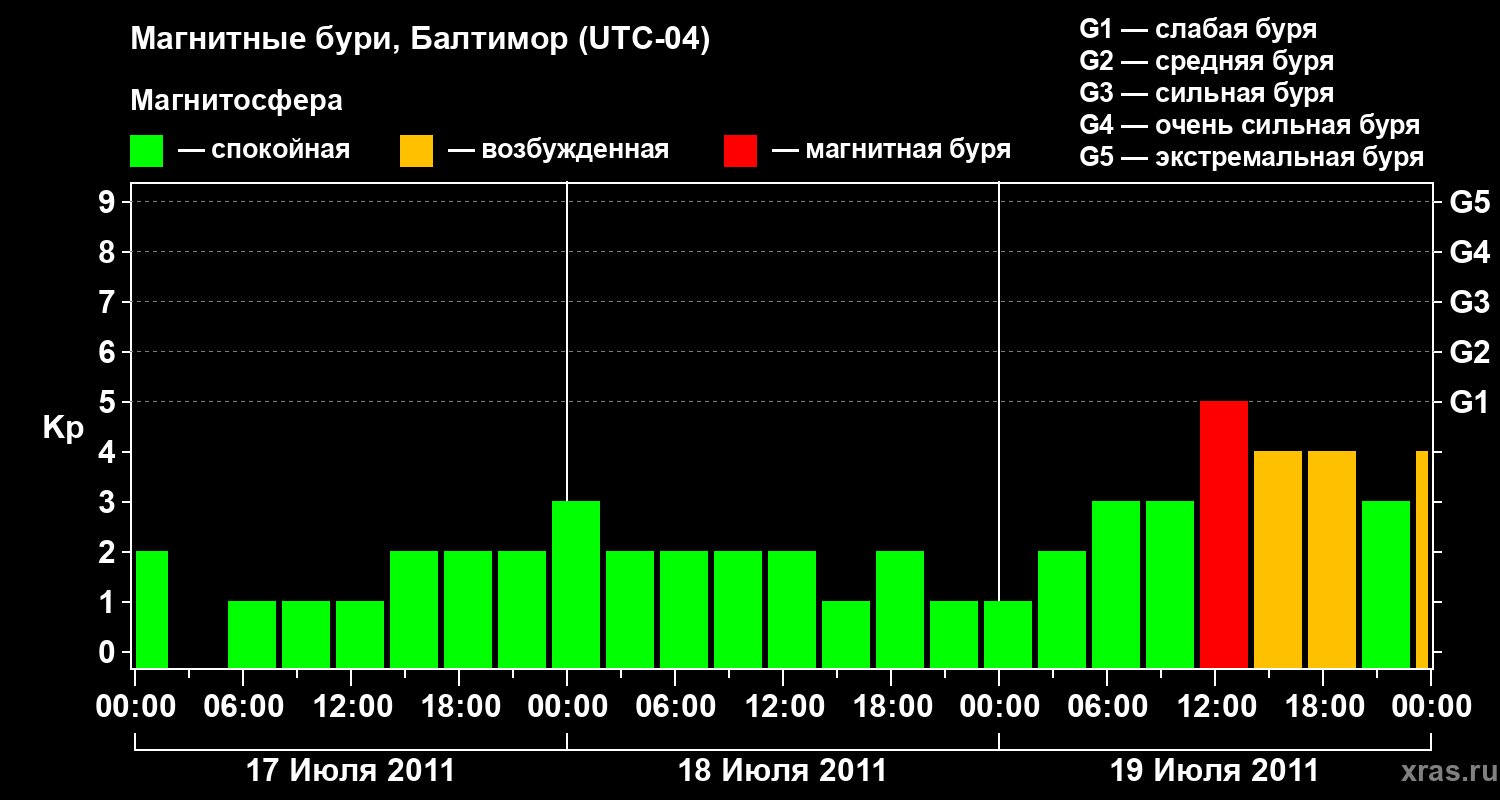Image resolution: width=1500 pixels, height=800 pixels.
Task: Click the narrow orange bar at far right
Action: click(x=1422, y=559)
